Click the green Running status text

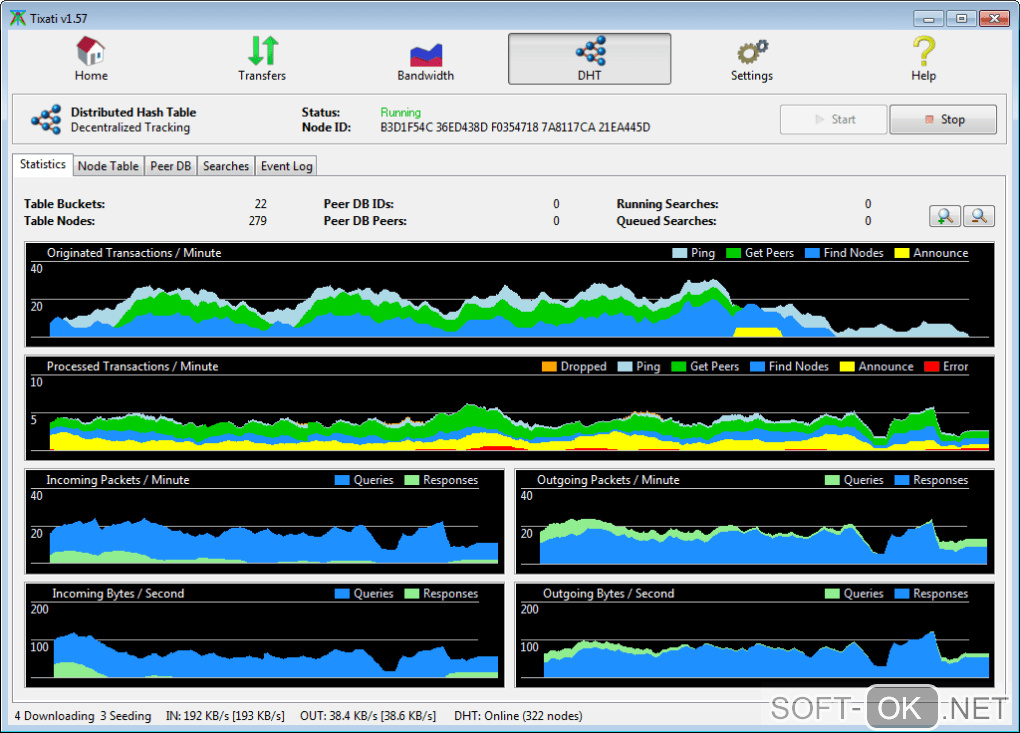[x=401, y=113]
